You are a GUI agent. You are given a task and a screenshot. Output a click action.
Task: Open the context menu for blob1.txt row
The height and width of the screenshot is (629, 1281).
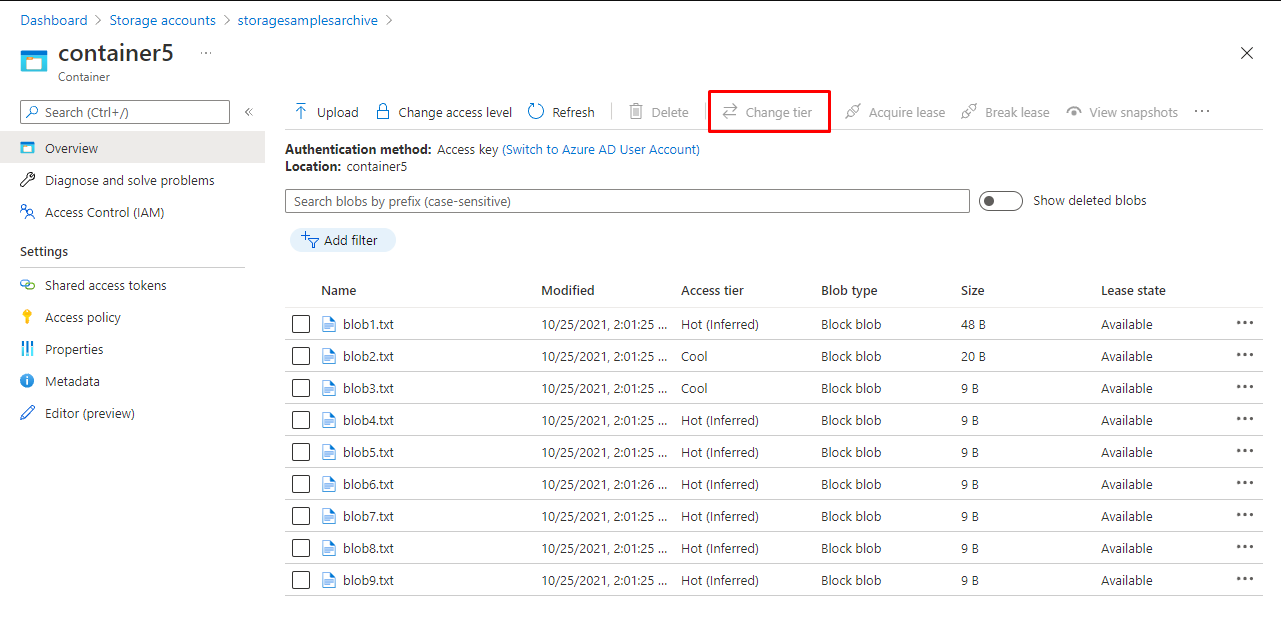pos(1245,323)
